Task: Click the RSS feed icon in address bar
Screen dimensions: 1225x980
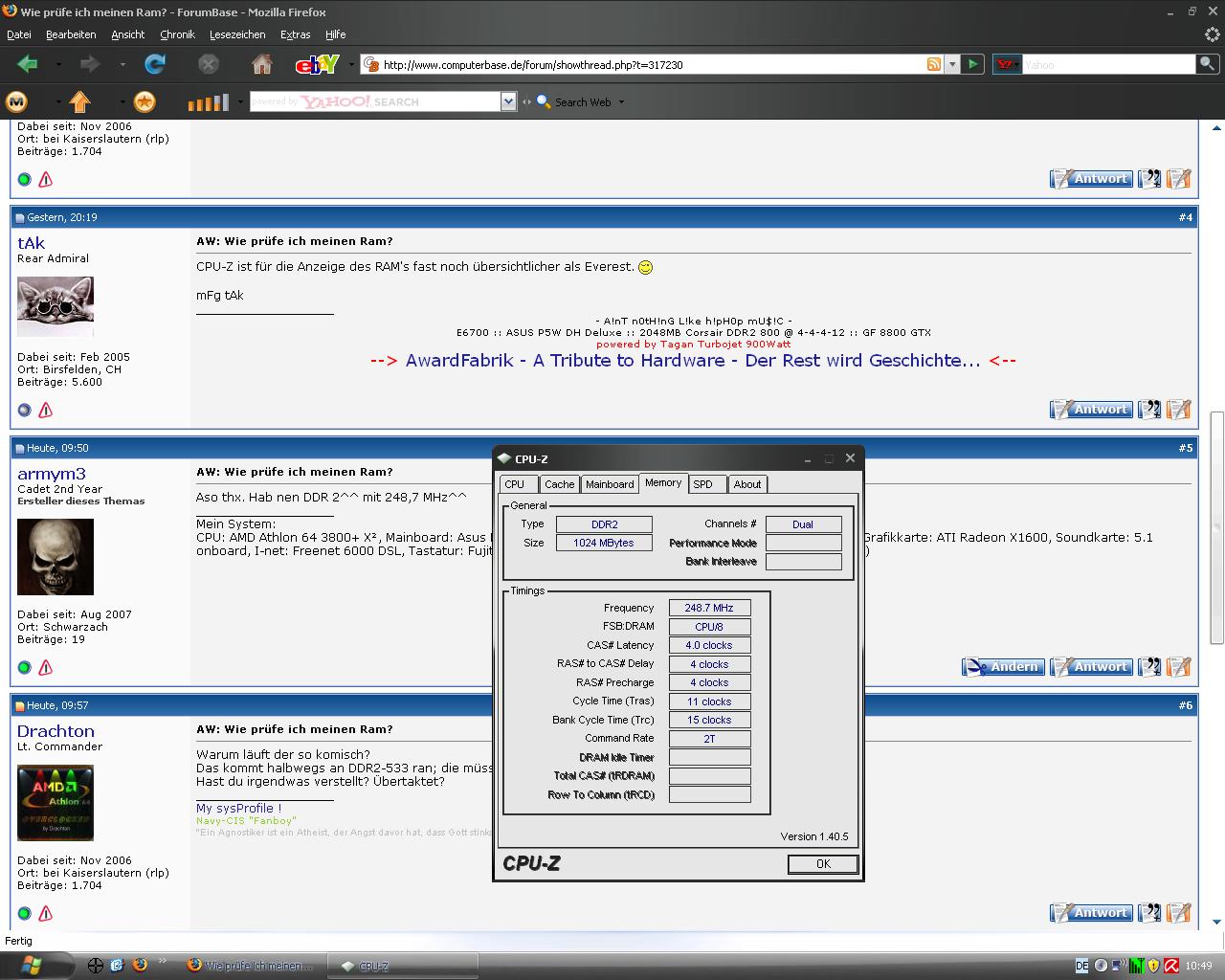Action: coord(933,64)
